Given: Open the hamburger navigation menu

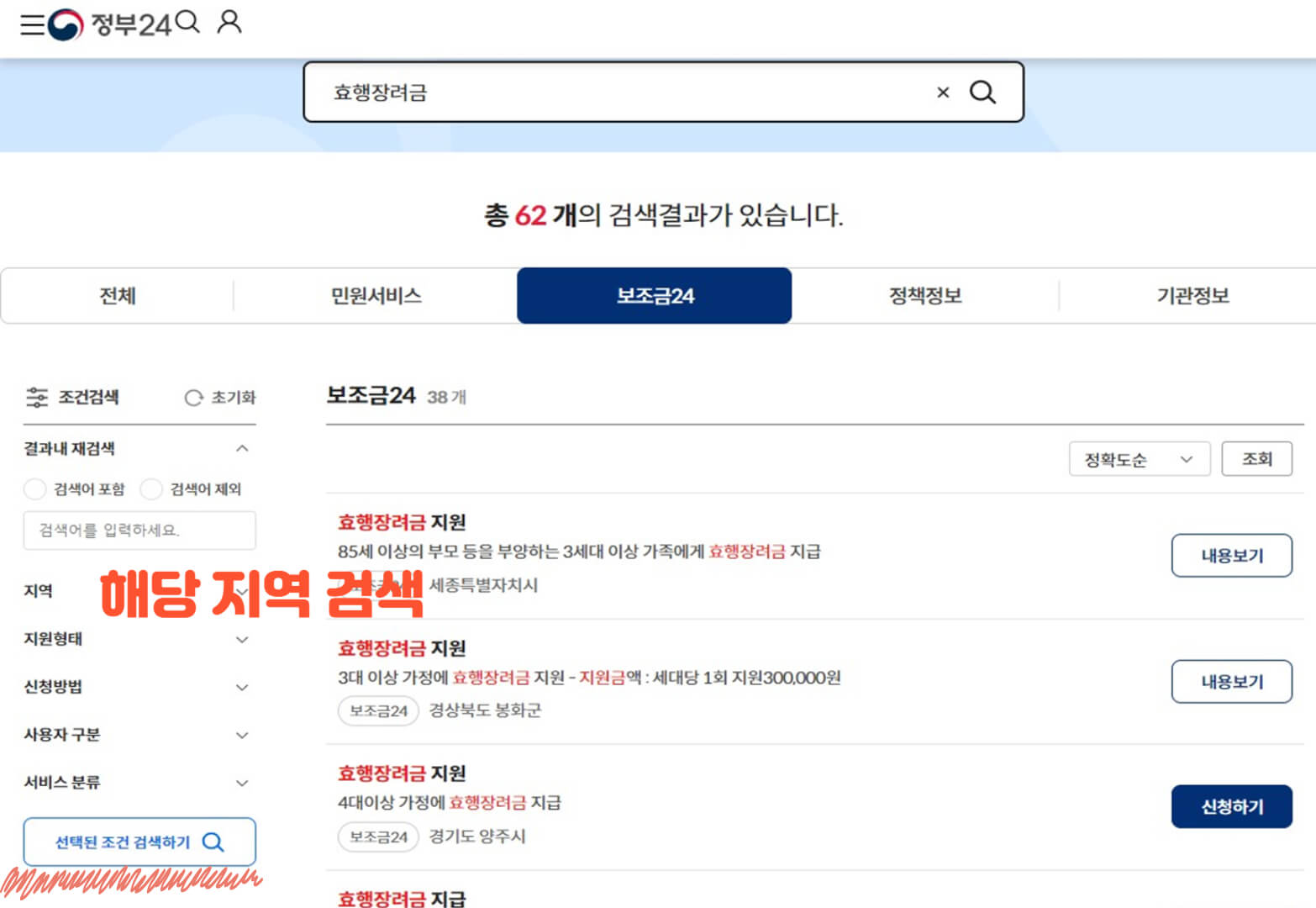Looking at the screenshot, I should coord(32,23).
